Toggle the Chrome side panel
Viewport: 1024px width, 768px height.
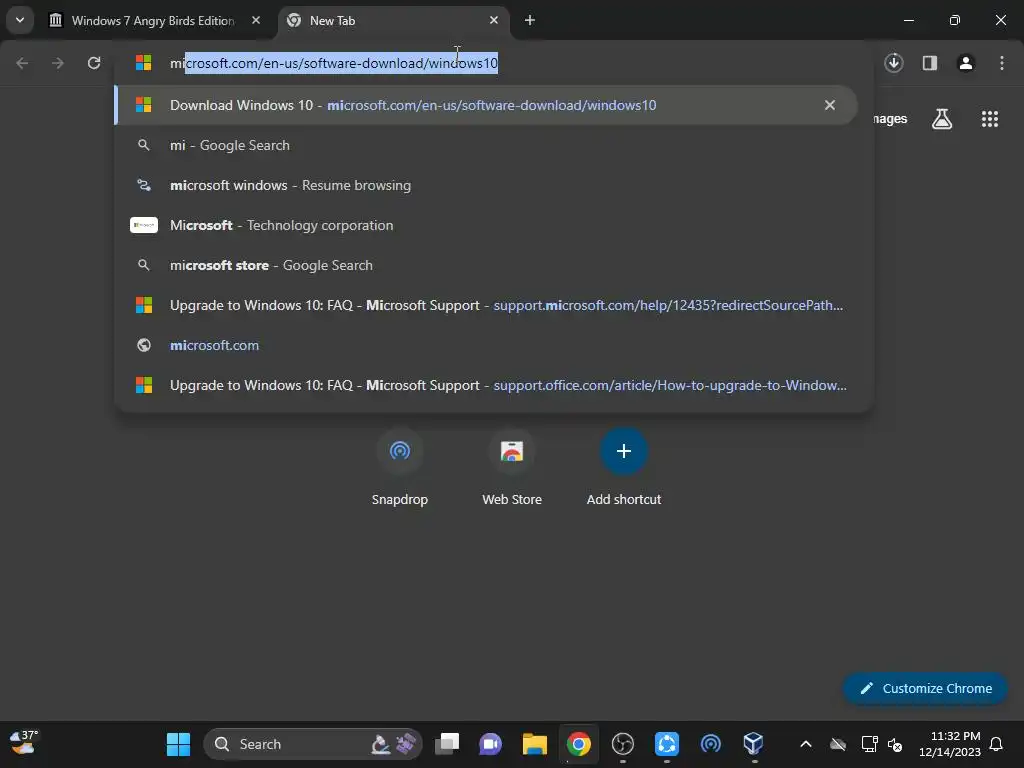coord(929,63)
